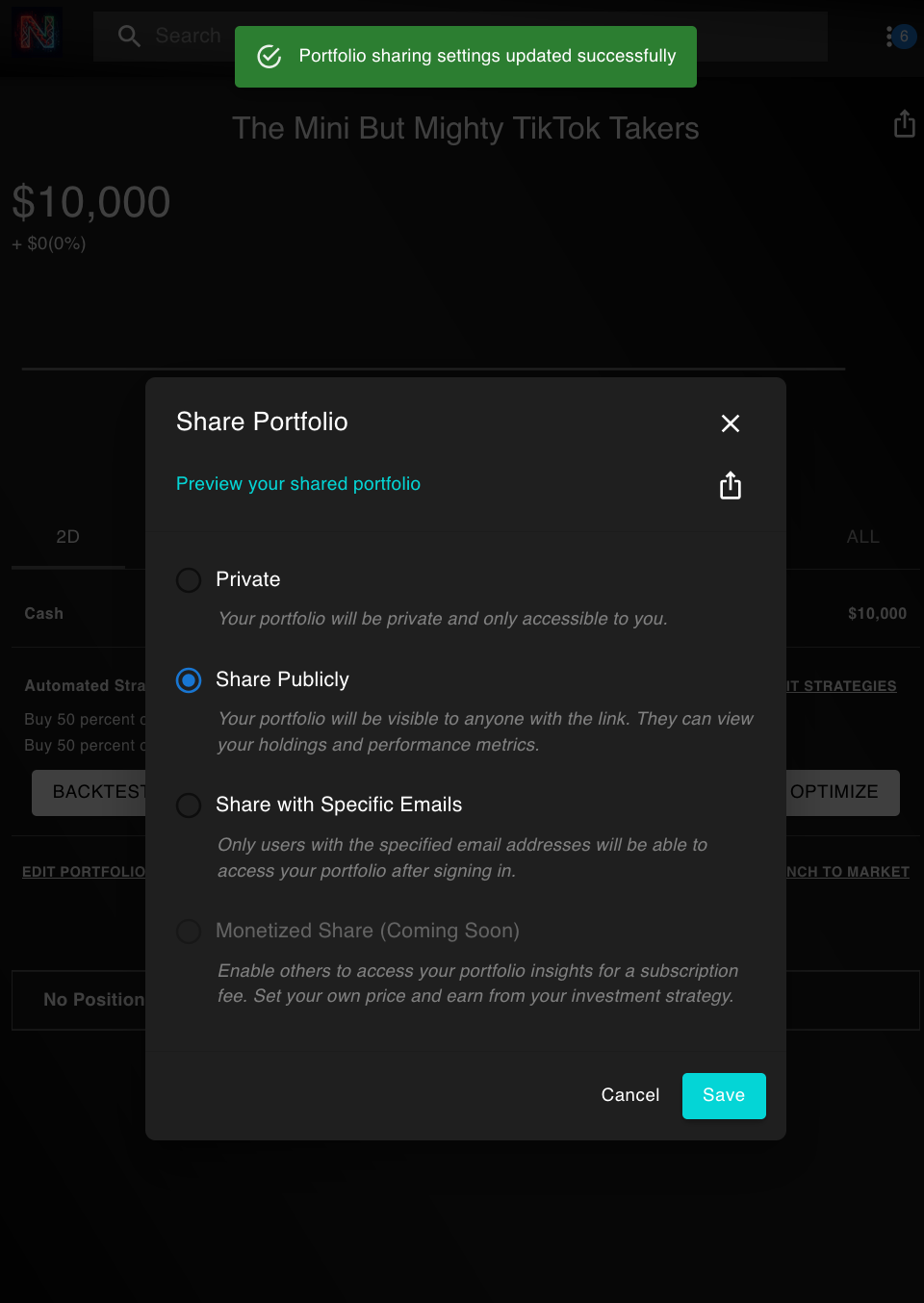Select the Private radio option
924x1303 pixels.
point(189,580)
